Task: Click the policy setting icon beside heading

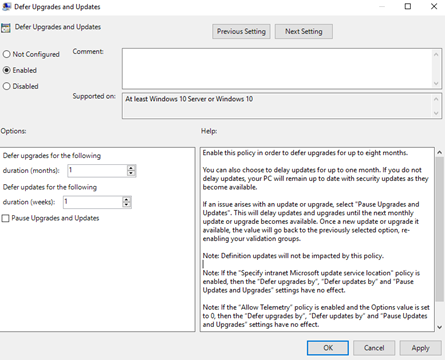Action: tap(6, 28)
